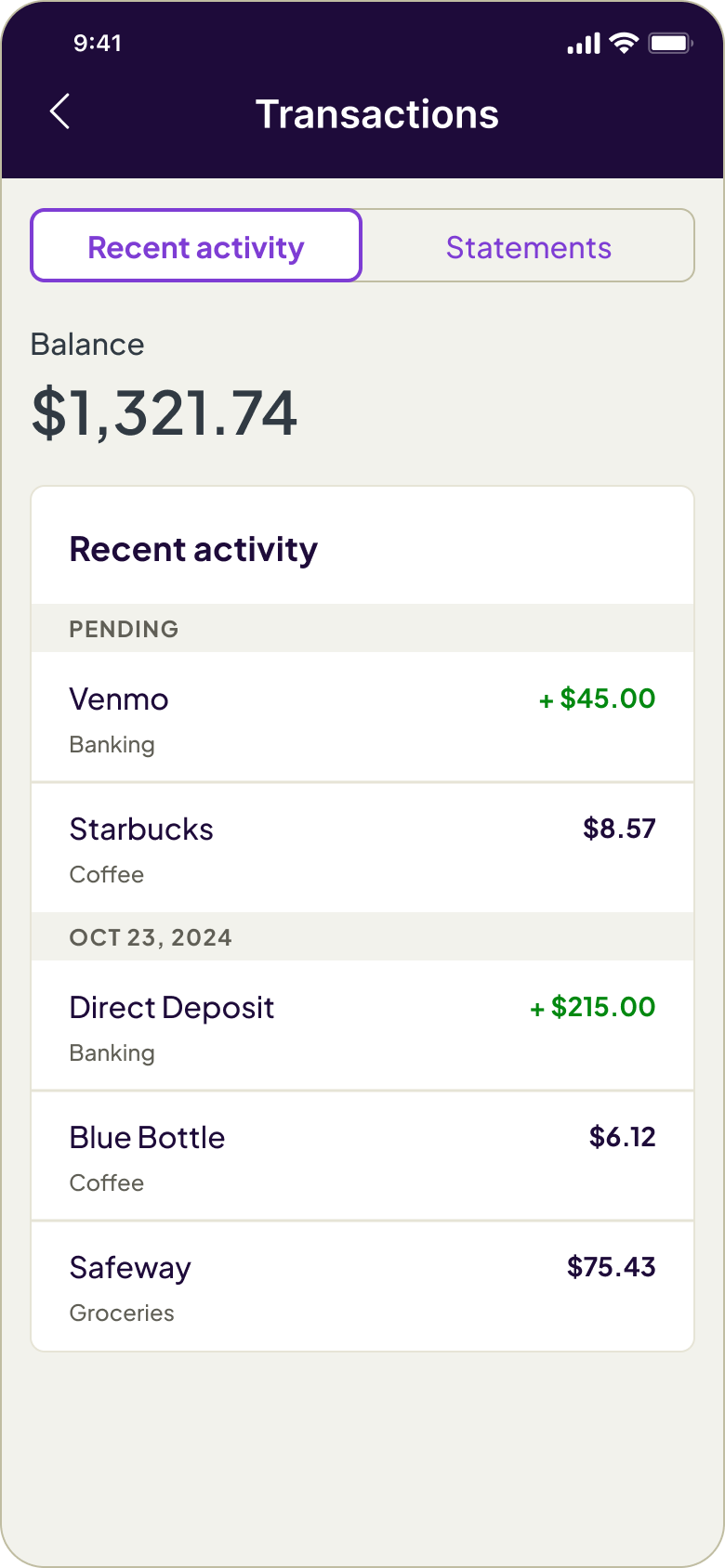Tap the Transactions page title
Image resolution: width=725 pixels, height=1568 pixels.
[x=376, y=114]
